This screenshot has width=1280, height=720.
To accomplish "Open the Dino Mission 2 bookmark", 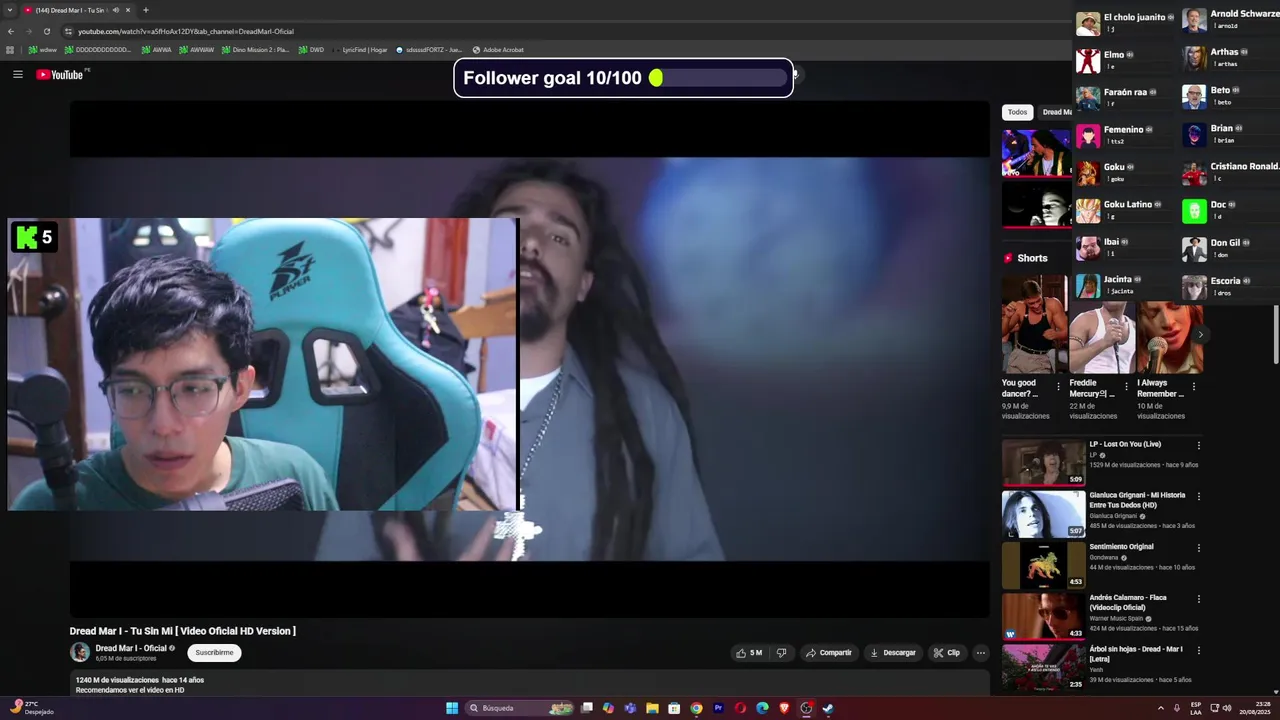I will (x=255, y=49).
